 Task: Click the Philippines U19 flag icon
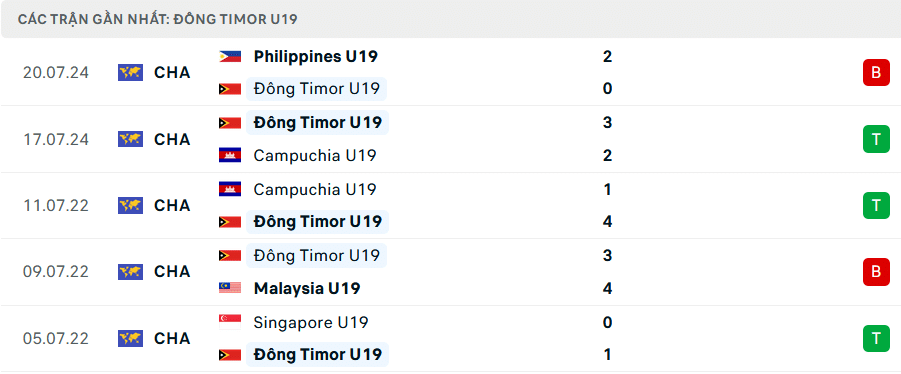[230, 56]
